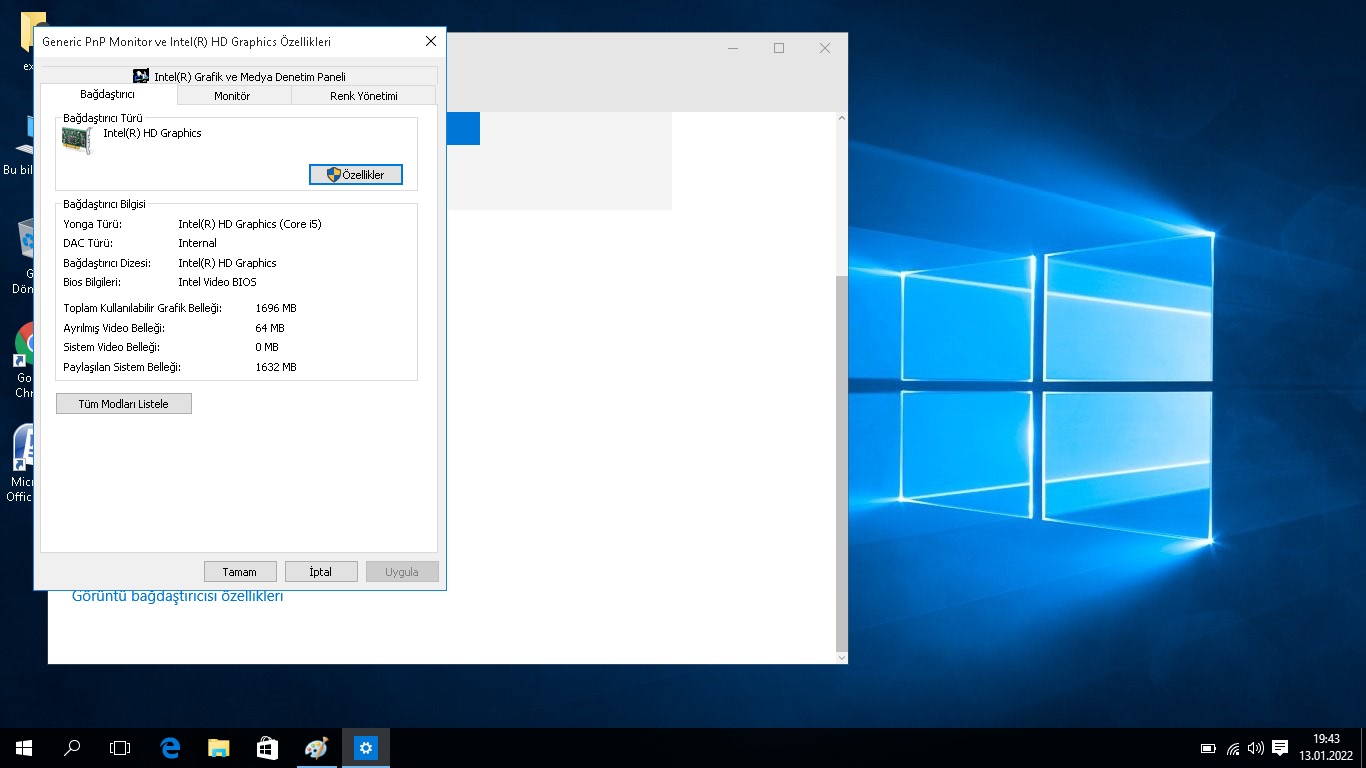
Task: Click the 1632 MB shared memory value
Action: (276, 367)
